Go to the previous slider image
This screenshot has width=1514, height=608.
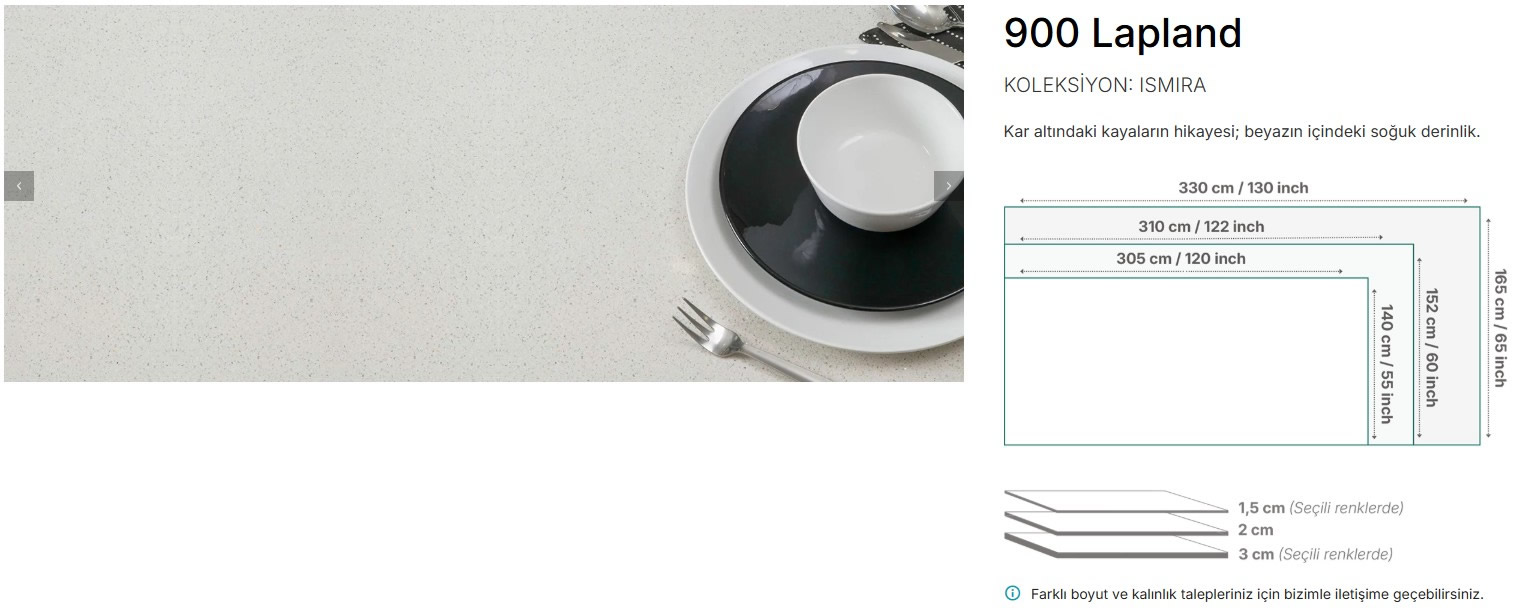pyautogui.click(x=19, y=186)
